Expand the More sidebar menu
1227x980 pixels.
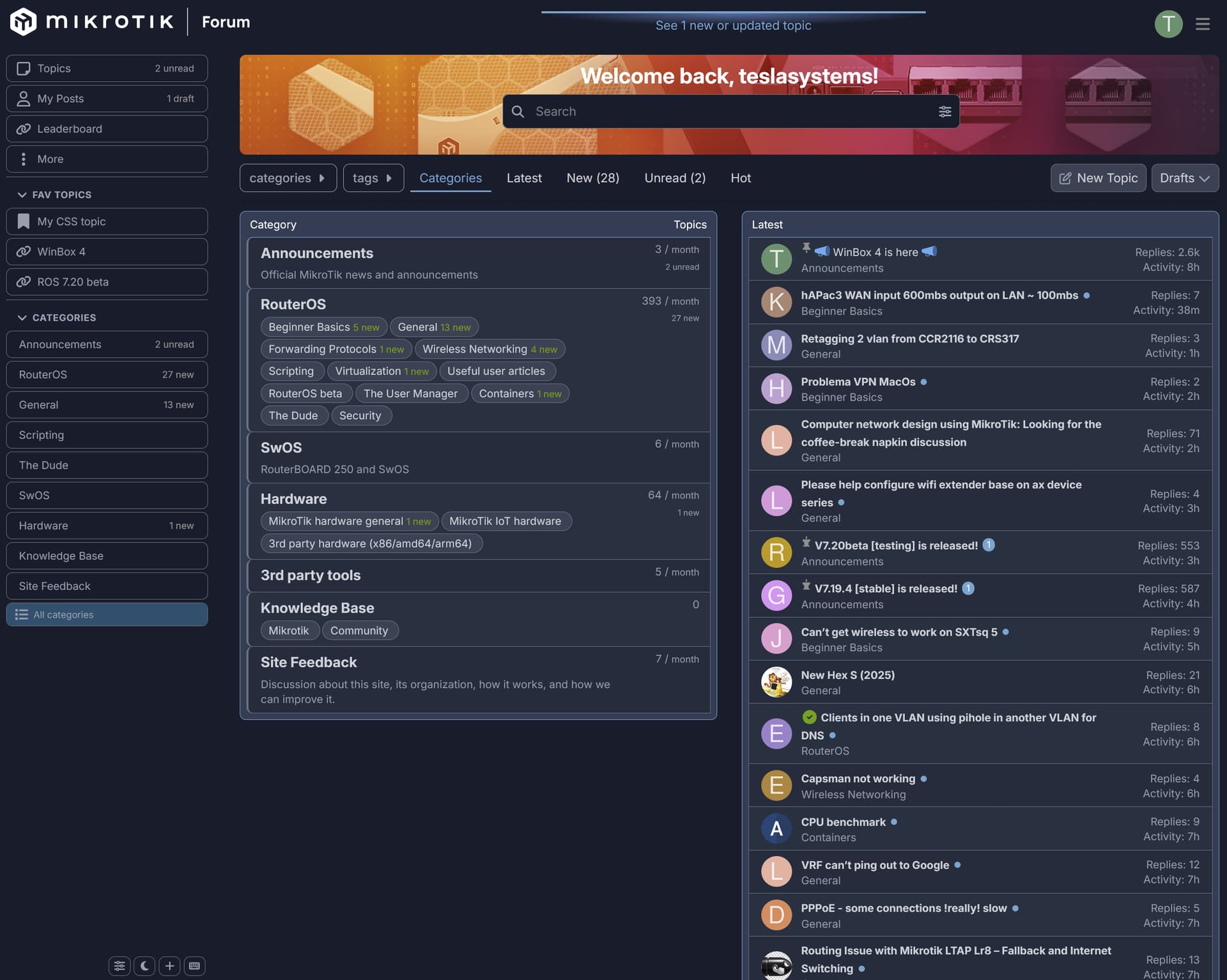[x=107, y=158]
